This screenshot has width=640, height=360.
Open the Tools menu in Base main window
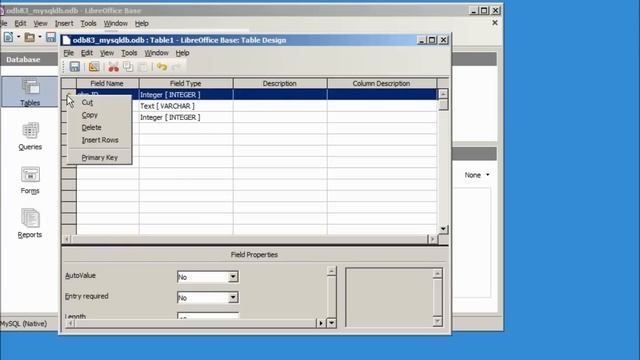pos(88,24)
